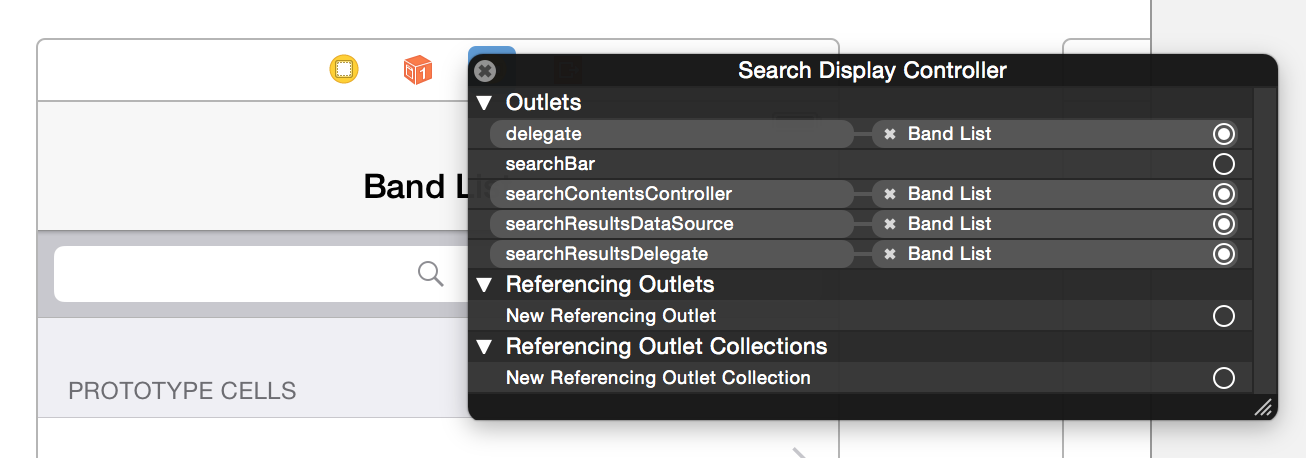
Task: Click the resize grip of the popup
Action: (1263, 406)
